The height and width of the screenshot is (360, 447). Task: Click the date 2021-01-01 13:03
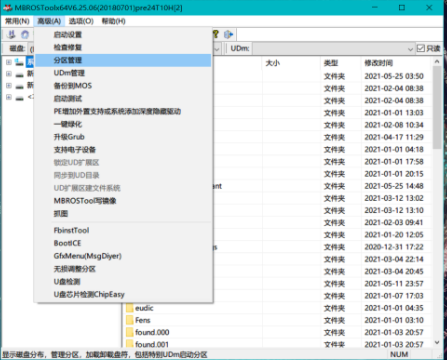coord(394,113)
